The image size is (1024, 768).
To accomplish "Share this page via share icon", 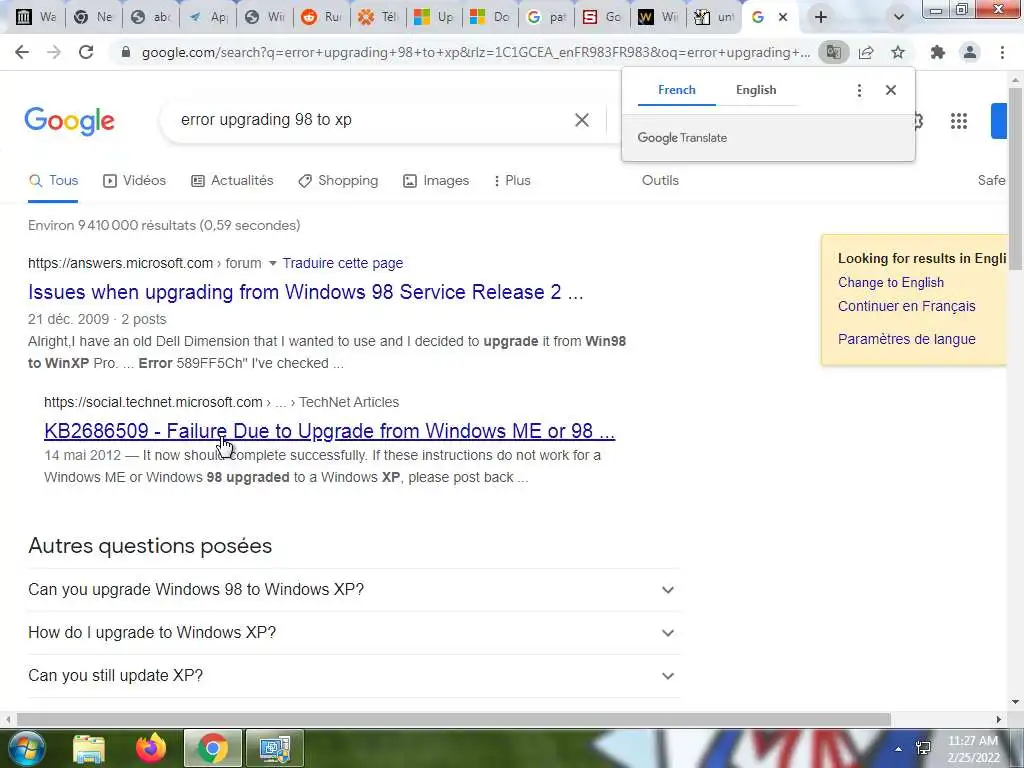I will point(866,52).
